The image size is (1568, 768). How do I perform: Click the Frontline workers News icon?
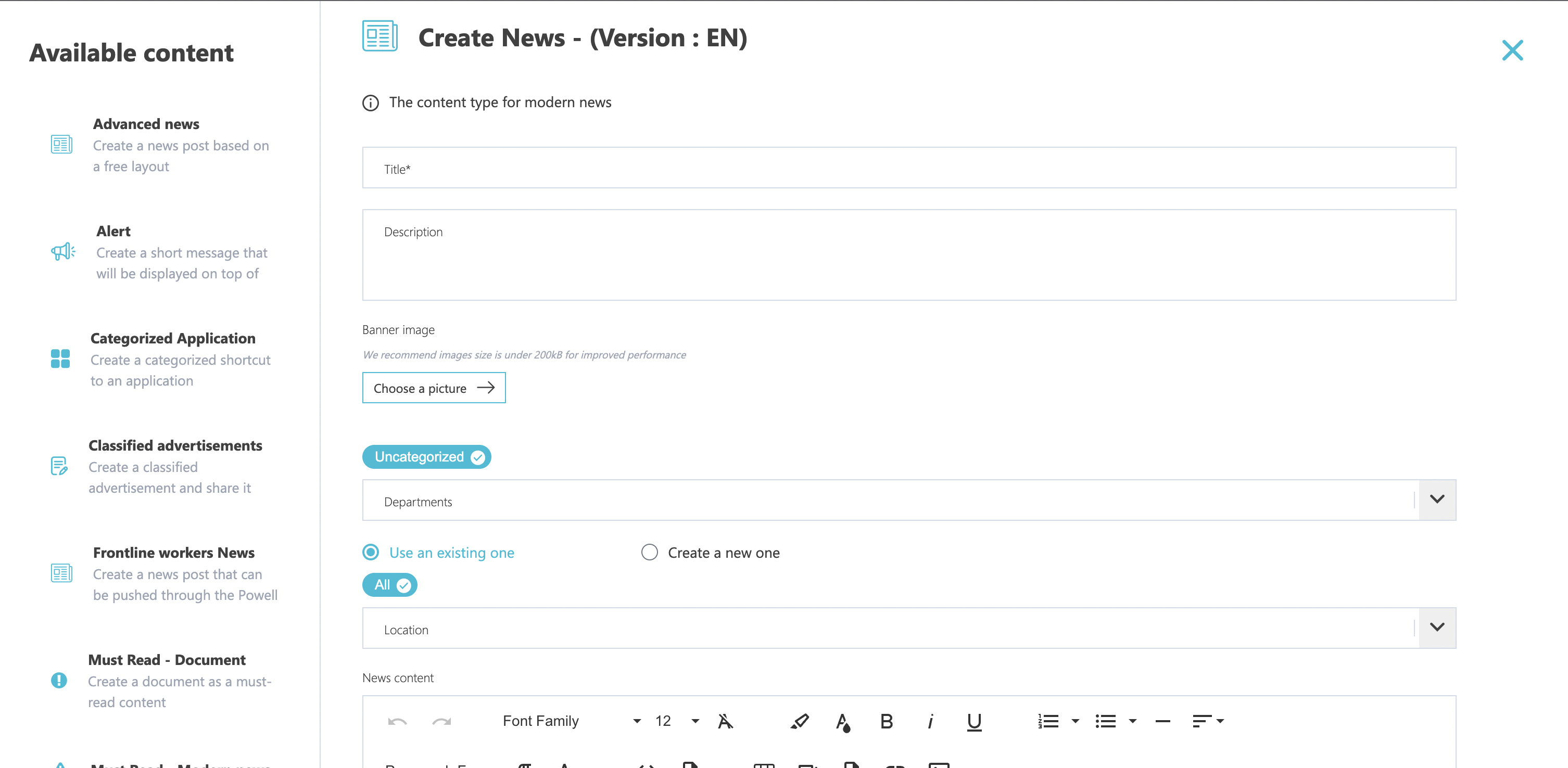[61, 573]
